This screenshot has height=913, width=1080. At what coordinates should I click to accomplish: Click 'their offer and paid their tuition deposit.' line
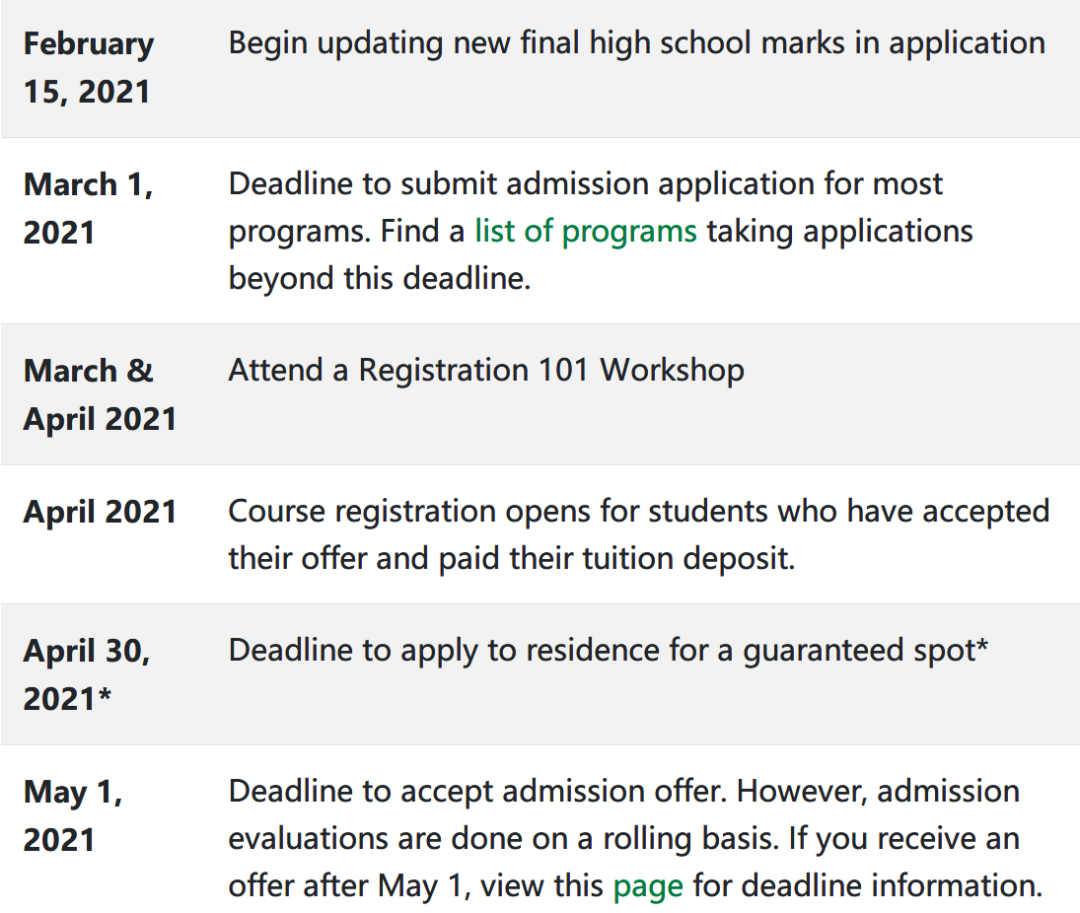512,558
